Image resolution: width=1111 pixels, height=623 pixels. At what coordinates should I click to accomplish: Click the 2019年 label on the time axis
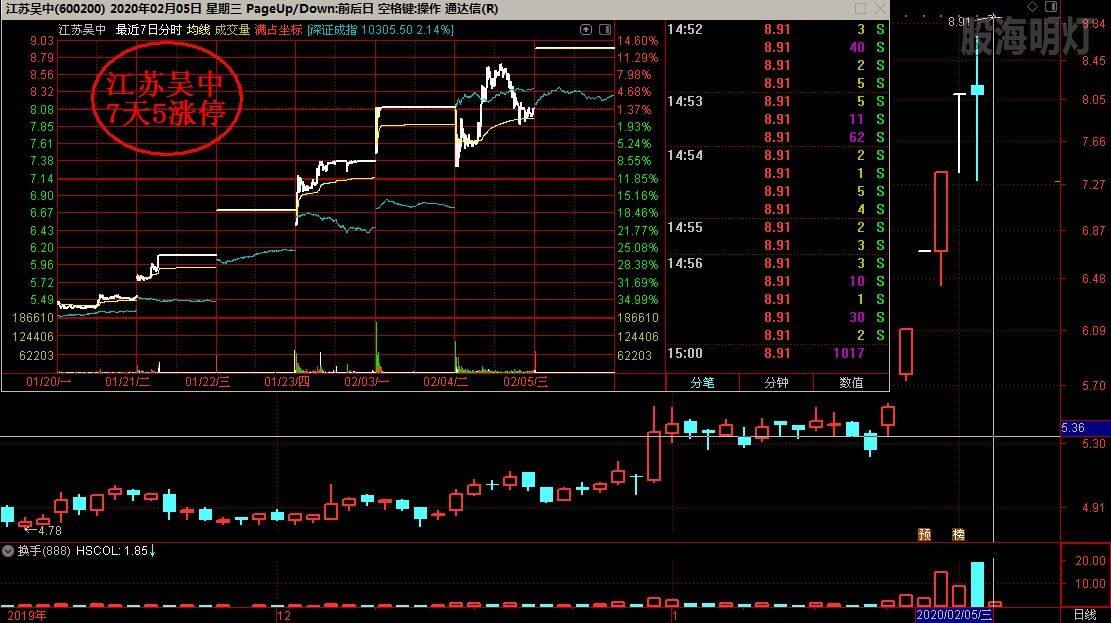pyautogui.click(x=26, y=615)
